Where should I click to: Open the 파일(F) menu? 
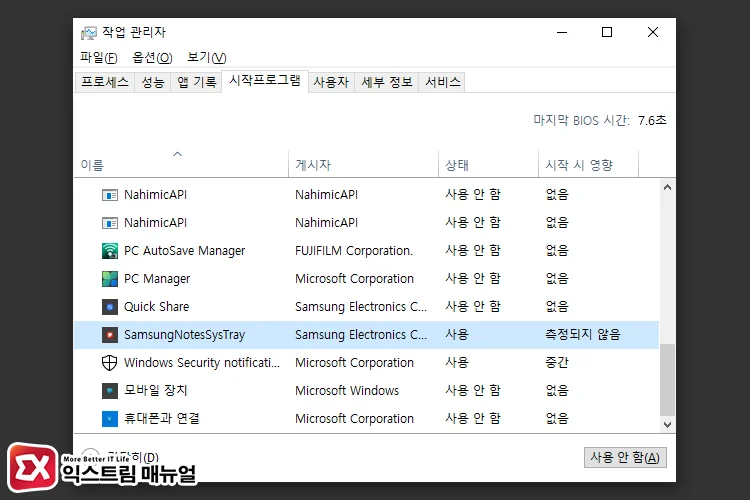(x=99, y=57)
